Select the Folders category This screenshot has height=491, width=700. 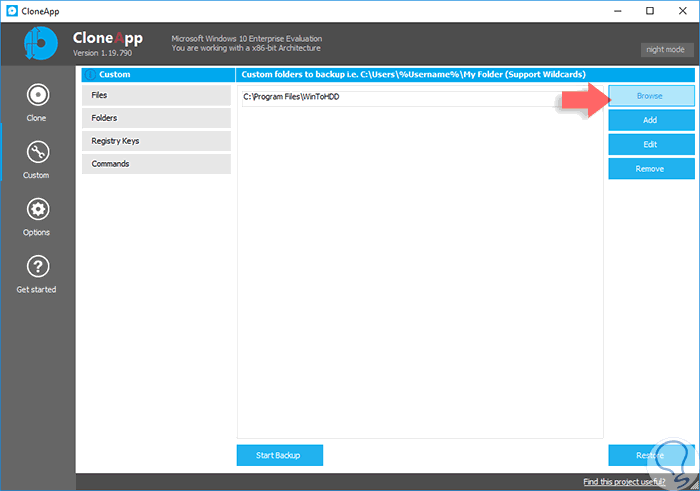(x=156, y=118)
